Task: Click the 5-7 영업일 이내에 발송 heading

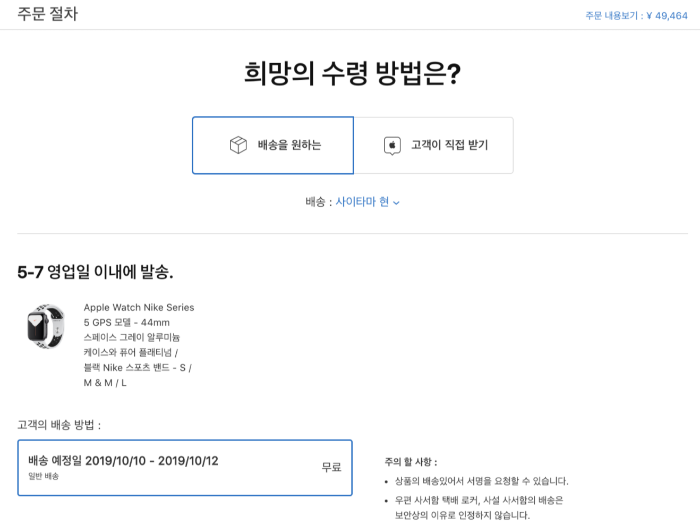Action: click(x=95, y=271)
